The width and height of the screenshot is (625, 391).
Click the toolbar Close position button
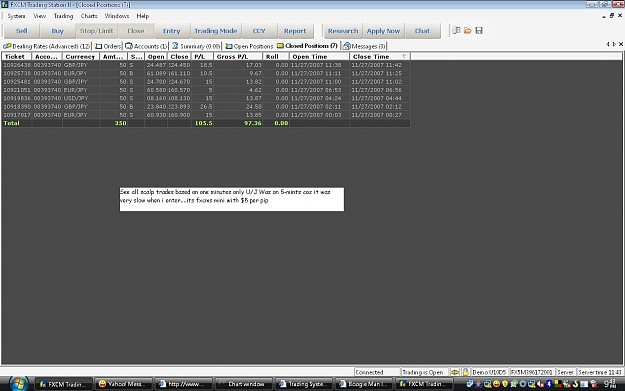pyautogui.click(x=136, y=31)
